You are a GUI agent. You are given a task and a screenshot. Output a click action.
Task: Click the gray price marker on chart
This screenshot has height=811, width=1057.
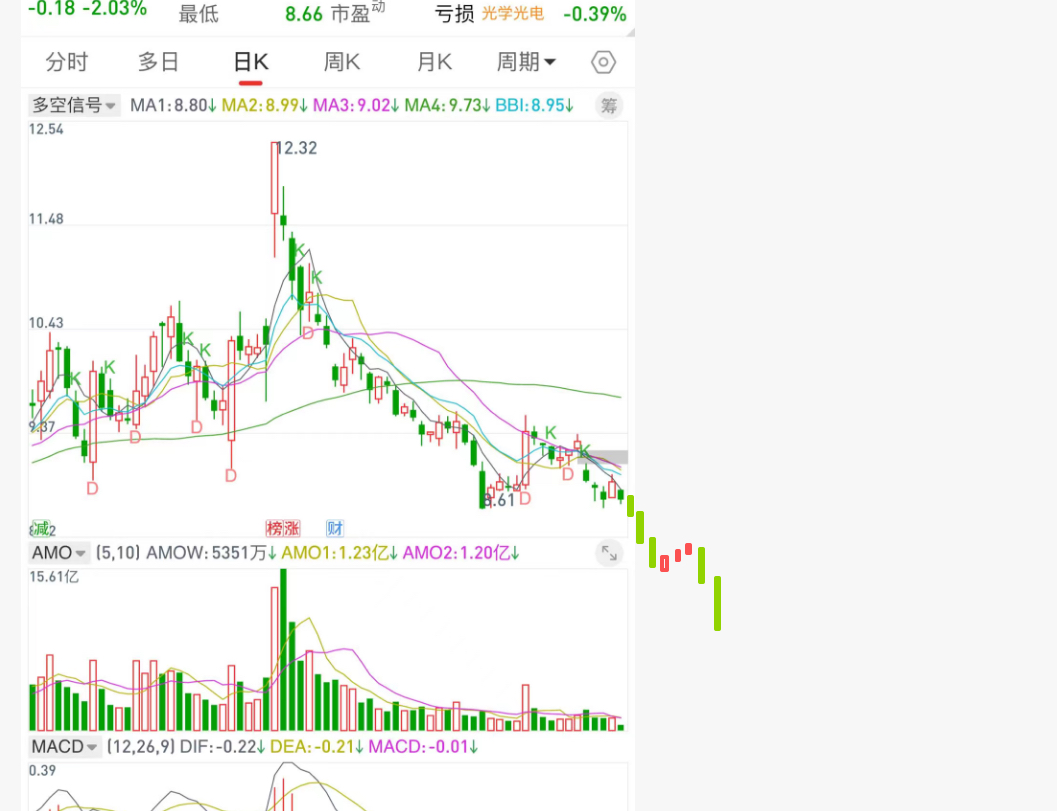point(603,457)
